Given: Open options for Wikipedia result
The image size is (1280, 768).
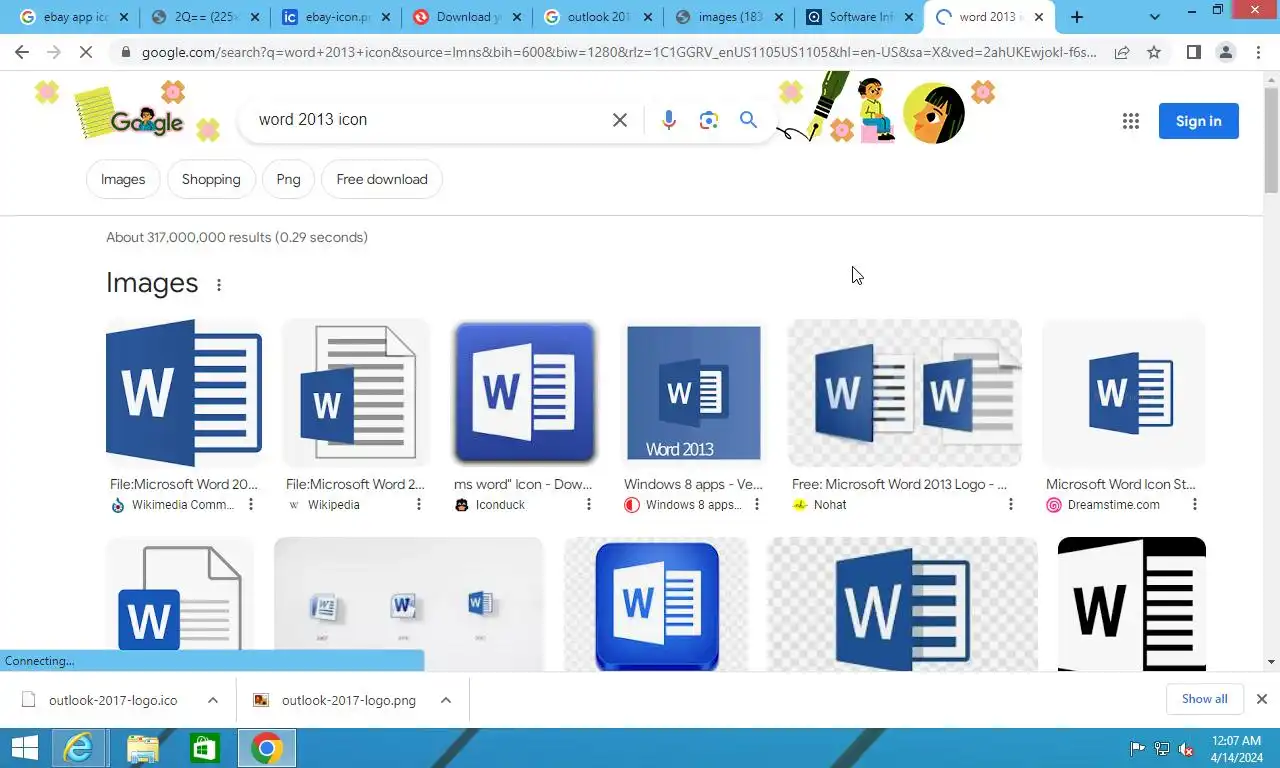Looking at the screenshot, I should point(419,505).
